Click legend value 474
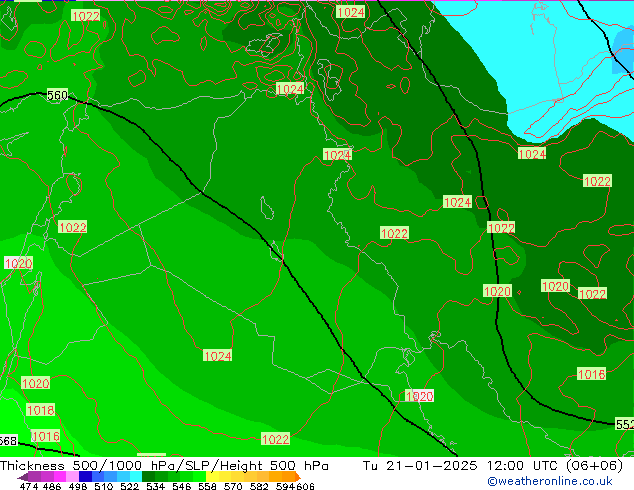634x490 pixels. (29, 486)
